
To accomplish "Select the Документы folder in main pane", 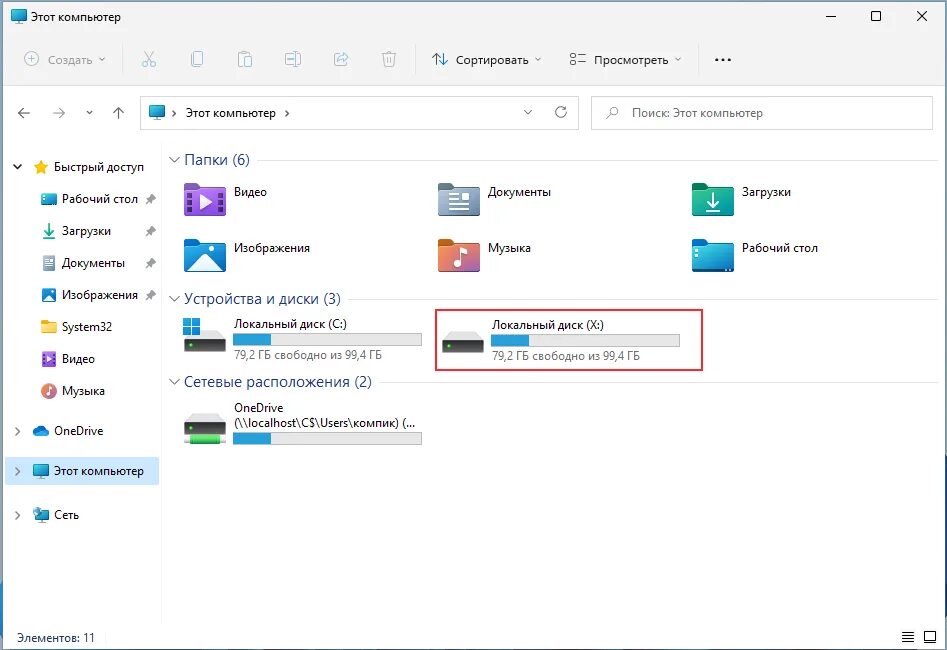I will coord(495,199).
